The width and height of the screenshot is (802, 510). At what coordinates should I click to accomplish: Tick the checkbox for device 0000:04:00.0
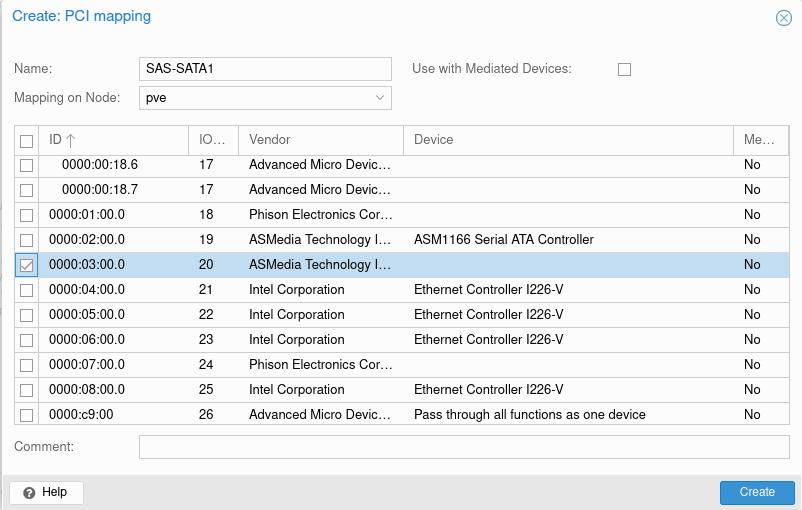coord(27,290)
